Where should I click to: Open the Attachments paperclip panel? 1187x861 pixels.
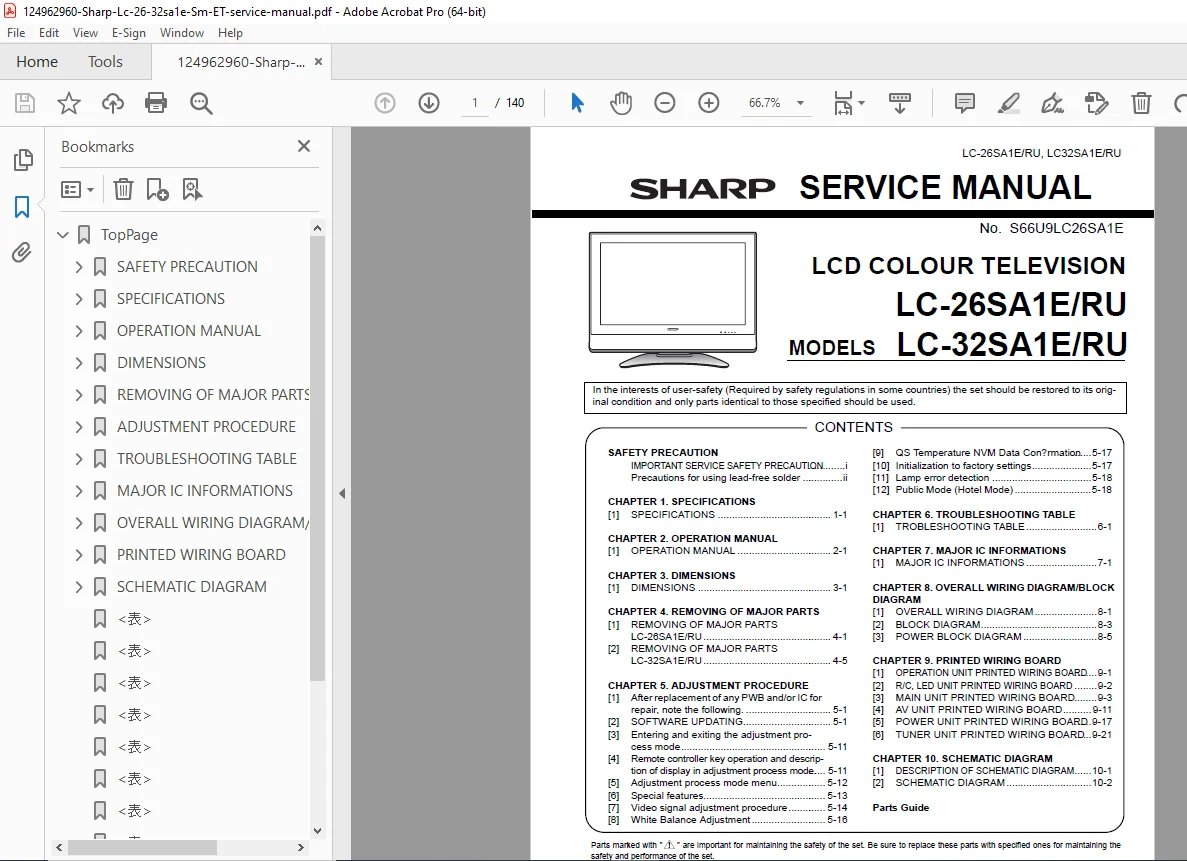click(x=22, y=252)
